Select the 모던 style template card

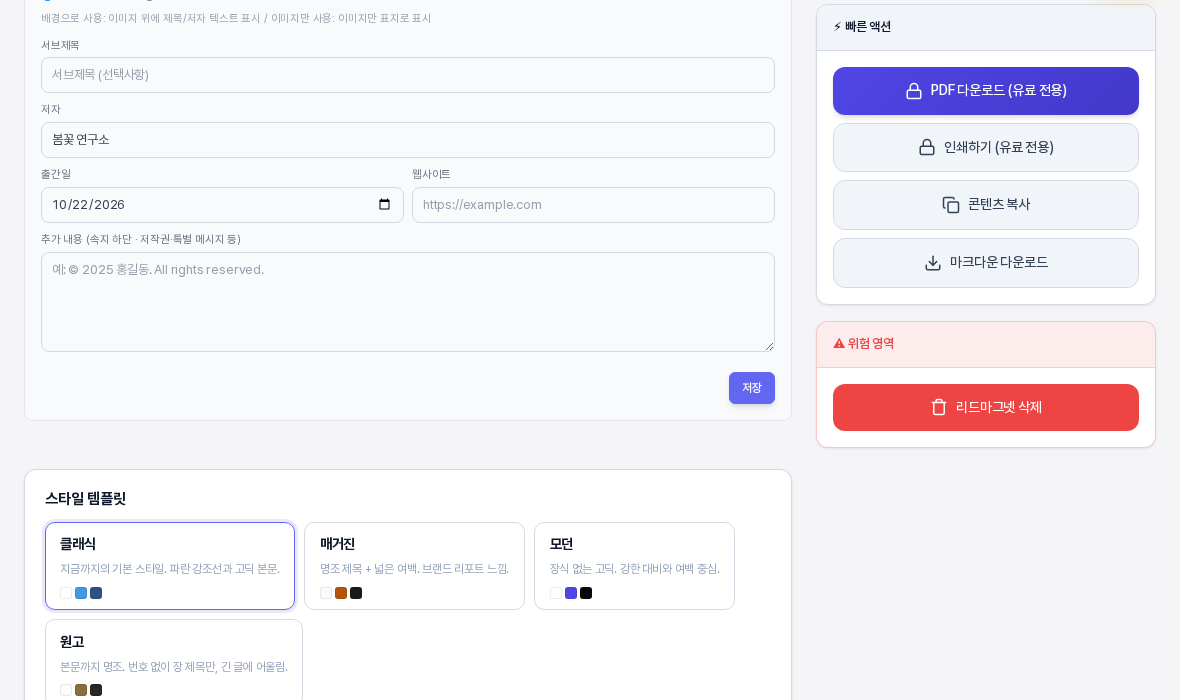pyautogui.click(x=634, y=566)
